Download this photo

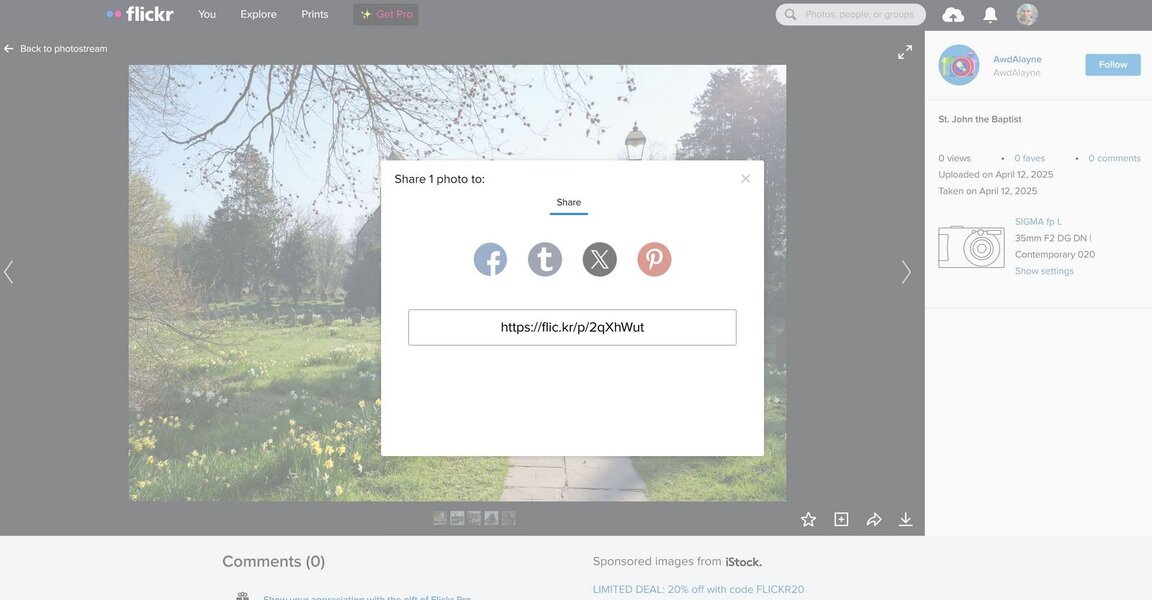tap(905, 519)
